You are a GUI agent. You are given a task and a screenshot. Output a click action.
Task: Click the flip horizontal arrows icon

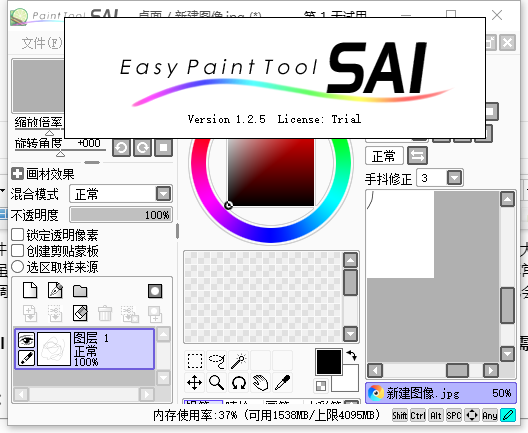point(418,156)
